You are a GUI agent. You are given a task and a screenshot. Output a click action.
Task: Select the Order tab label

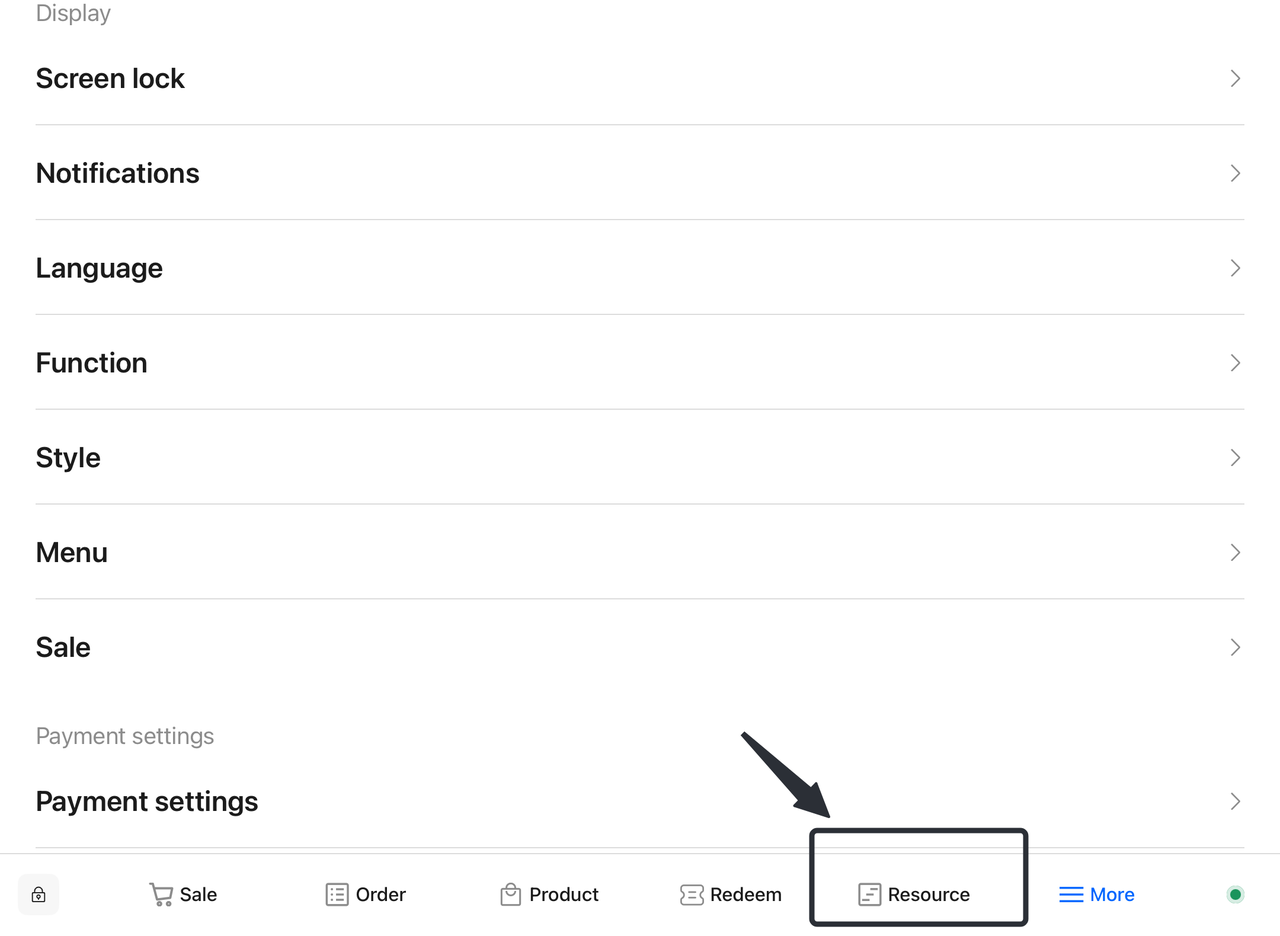[x=381, y=895]
